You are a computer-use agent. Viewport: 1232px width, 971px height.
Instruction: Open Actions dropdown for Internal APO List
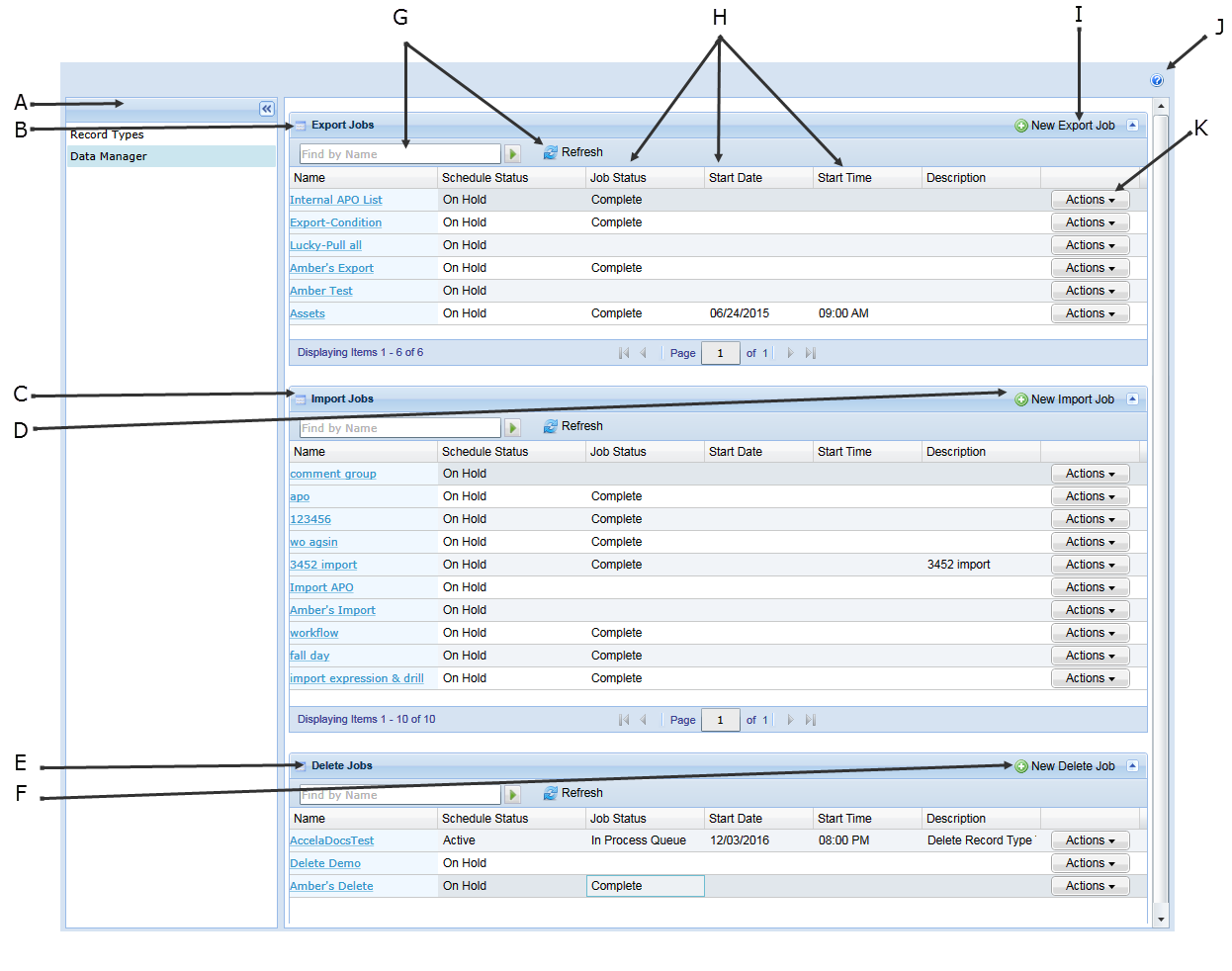point(1090,200)
